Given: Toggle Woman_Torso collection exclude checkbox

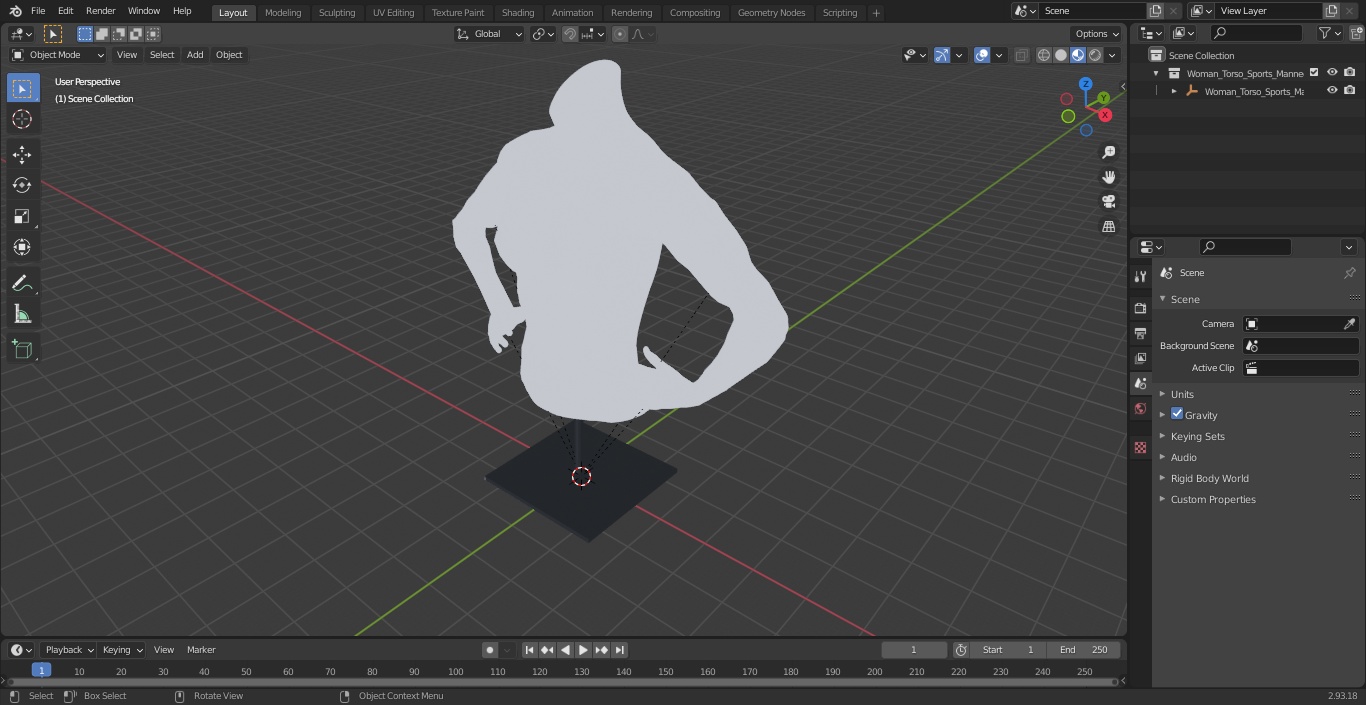Looking at the screenshot, I should [x=1314, y=72].
